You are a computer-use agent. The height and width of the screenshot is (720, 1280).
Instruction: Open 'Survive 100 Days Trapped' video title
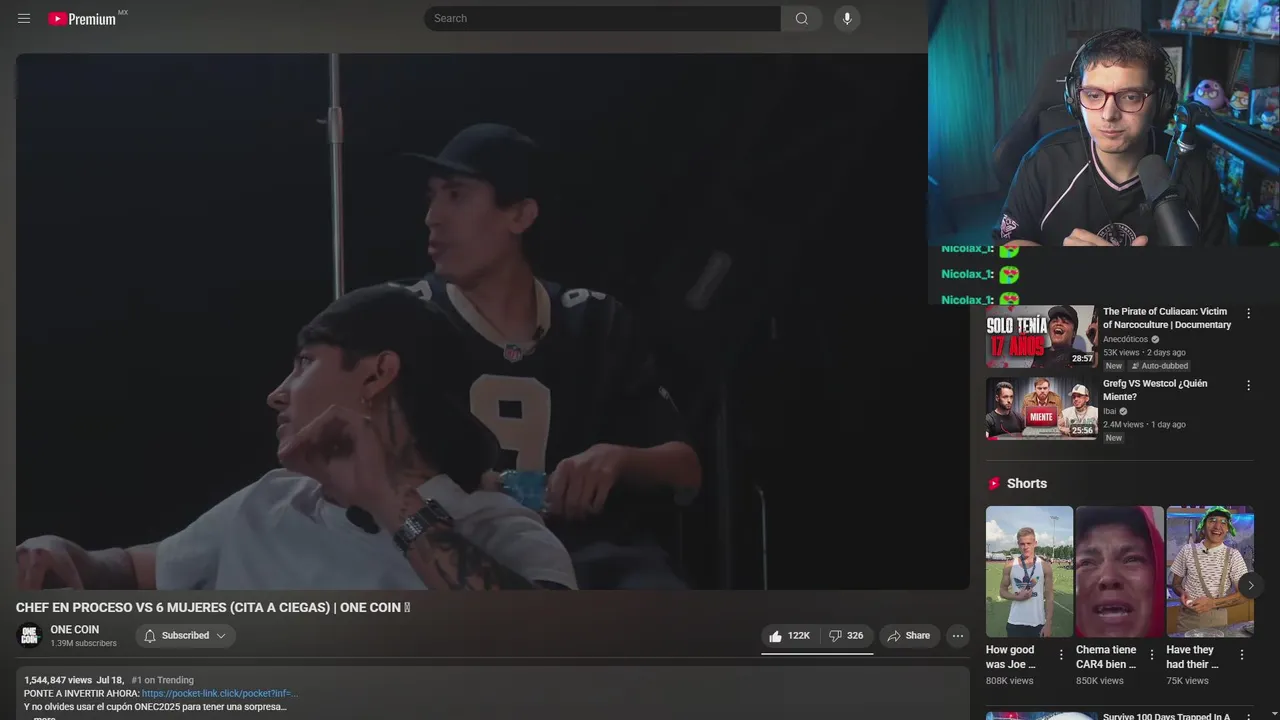click(x=1166, y=716)
